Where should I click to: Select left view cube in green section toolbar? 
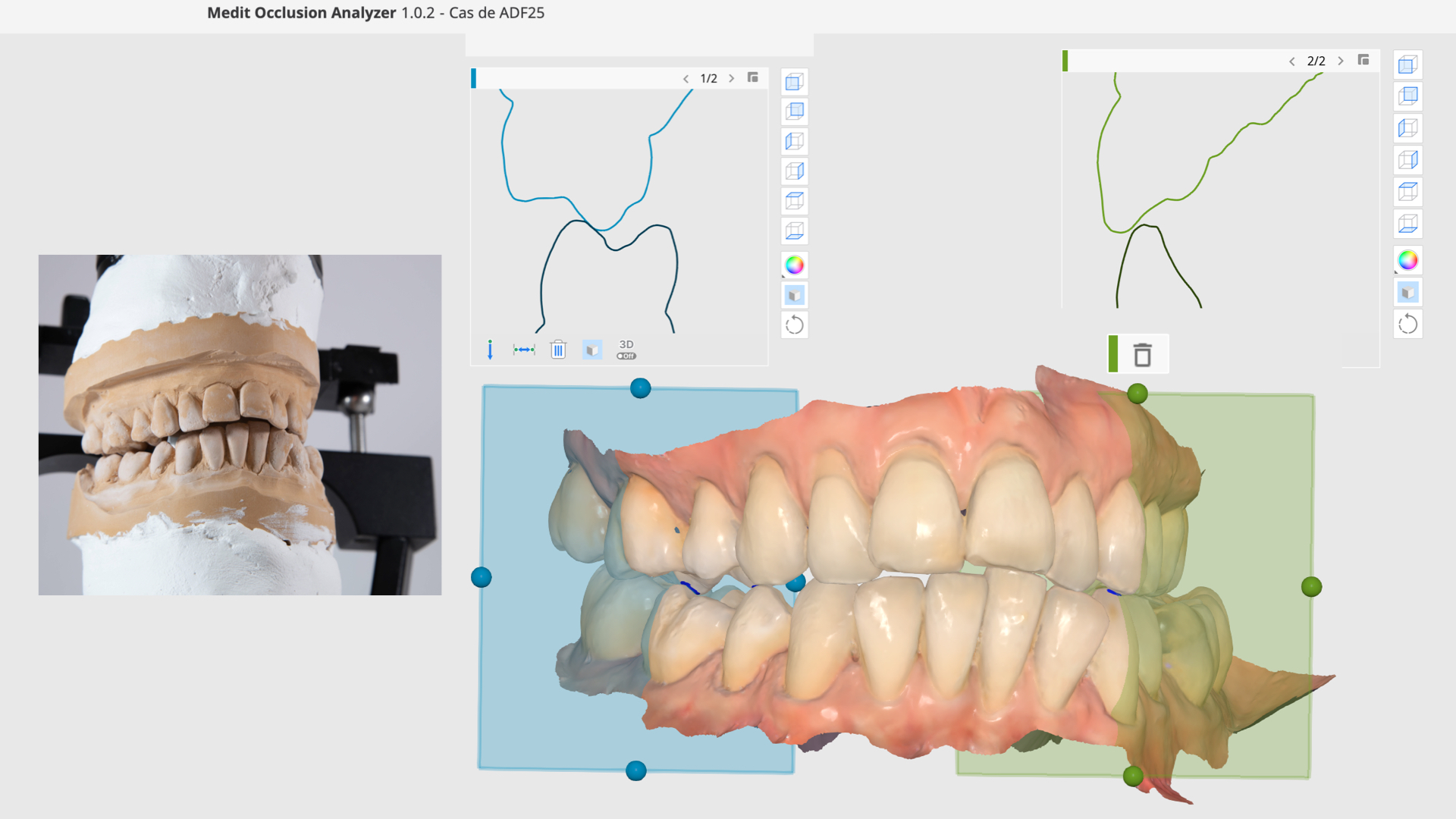coord(1407,128)
